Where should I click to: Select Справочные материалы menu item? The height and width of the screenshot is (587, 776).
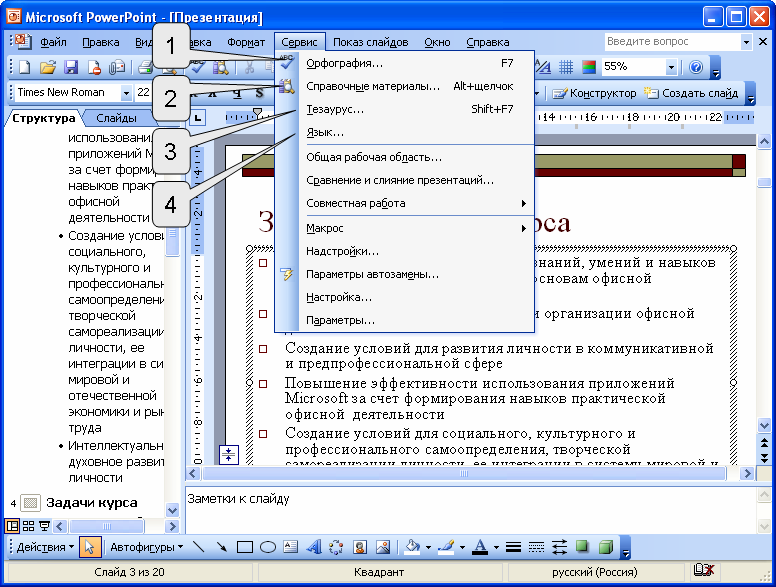click(x=405, y=86)
